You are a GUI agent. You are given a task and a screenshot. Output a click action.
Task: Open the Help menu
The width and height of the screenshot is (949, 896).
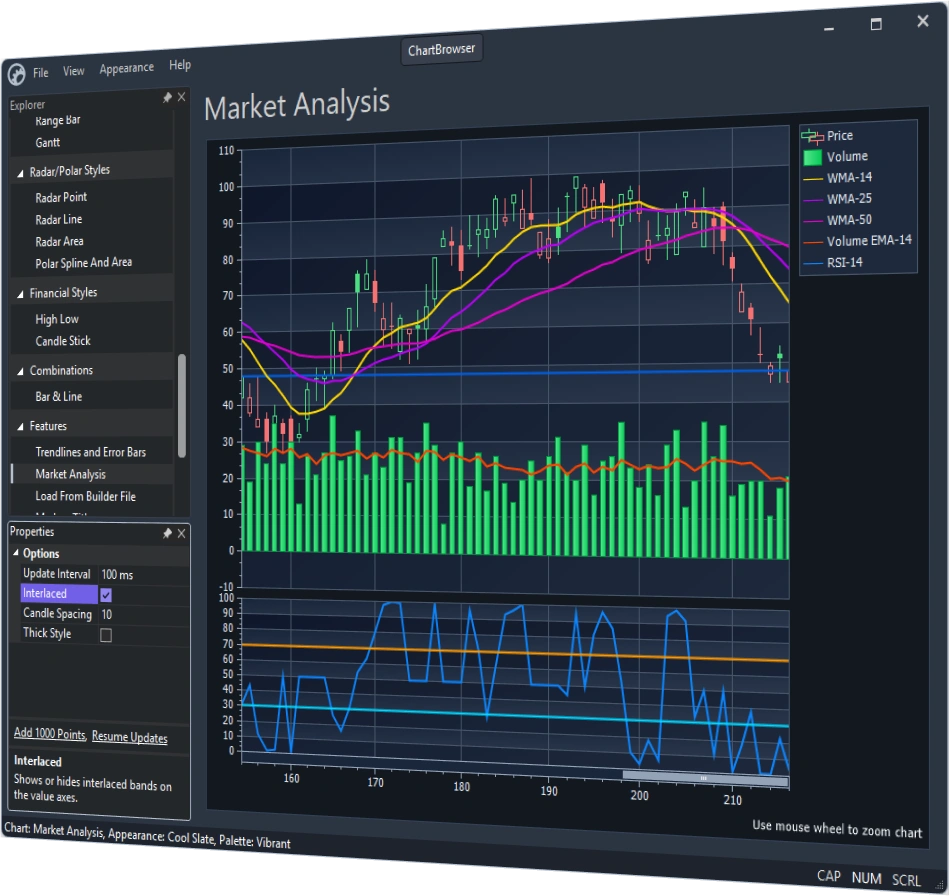180,65
